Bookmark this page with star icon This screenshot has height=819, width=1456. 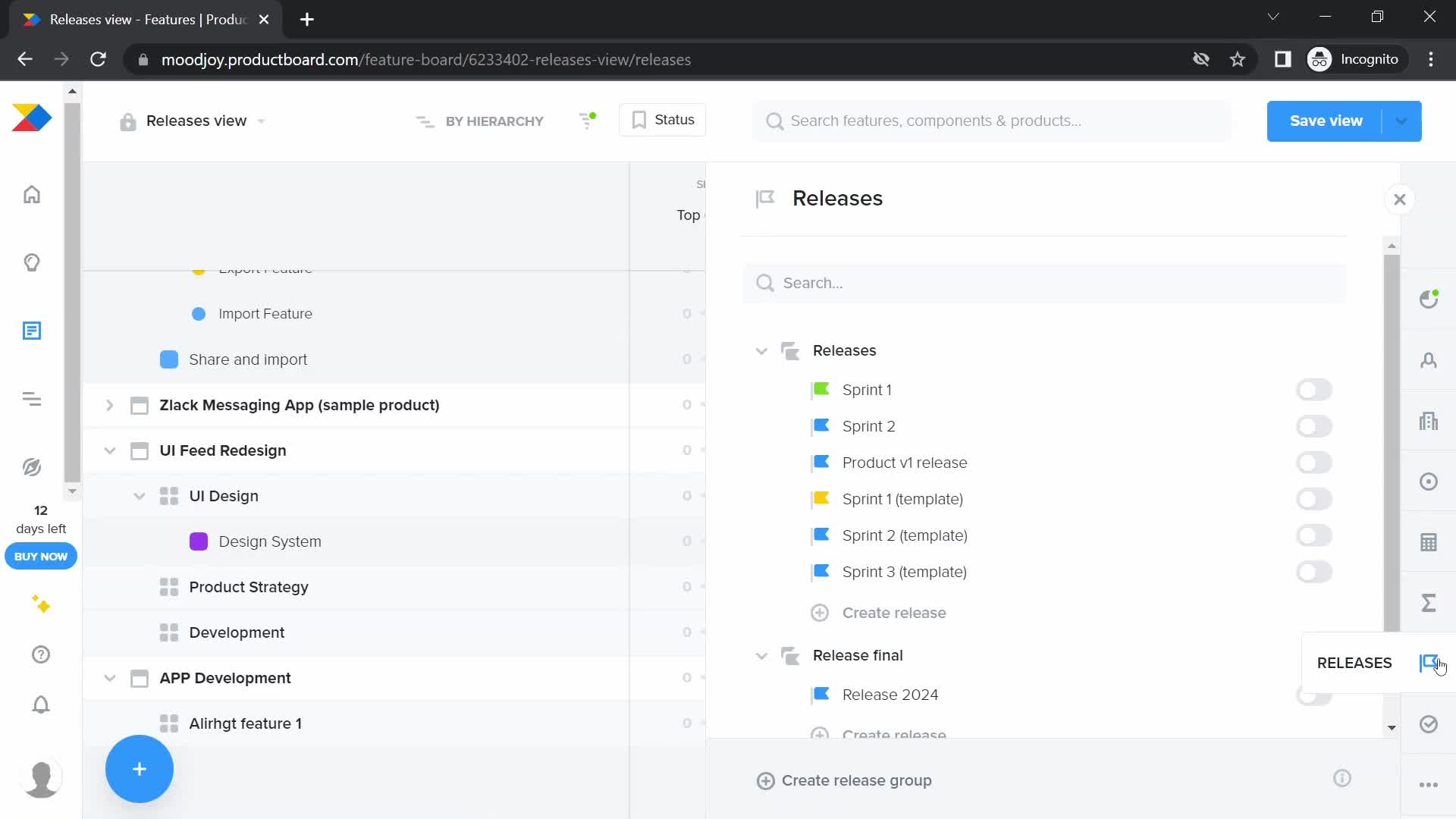[x=1238, y=59]
